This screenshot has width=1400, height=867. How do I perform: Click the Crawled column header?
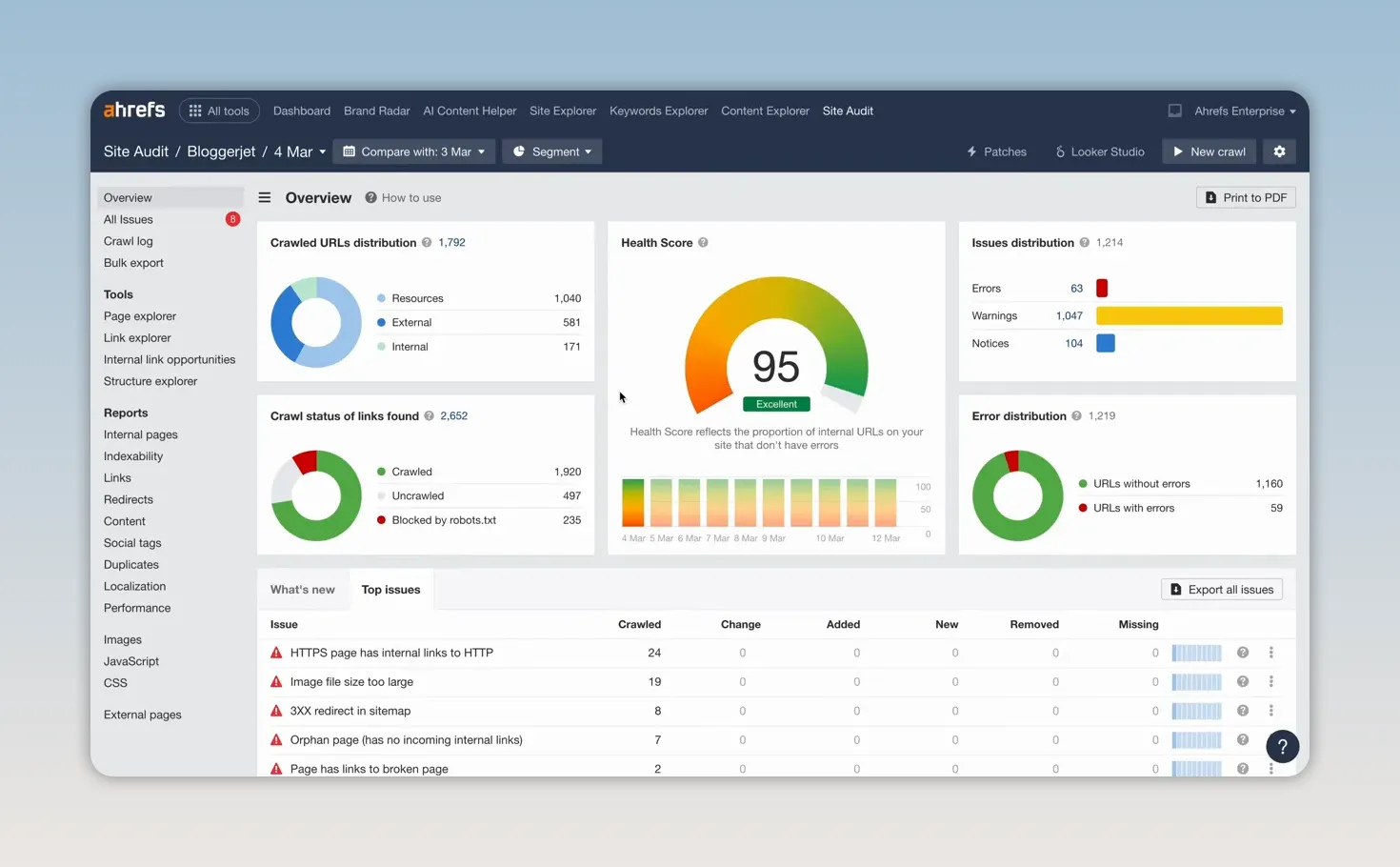pyautogui.click(x=639, y=624)
